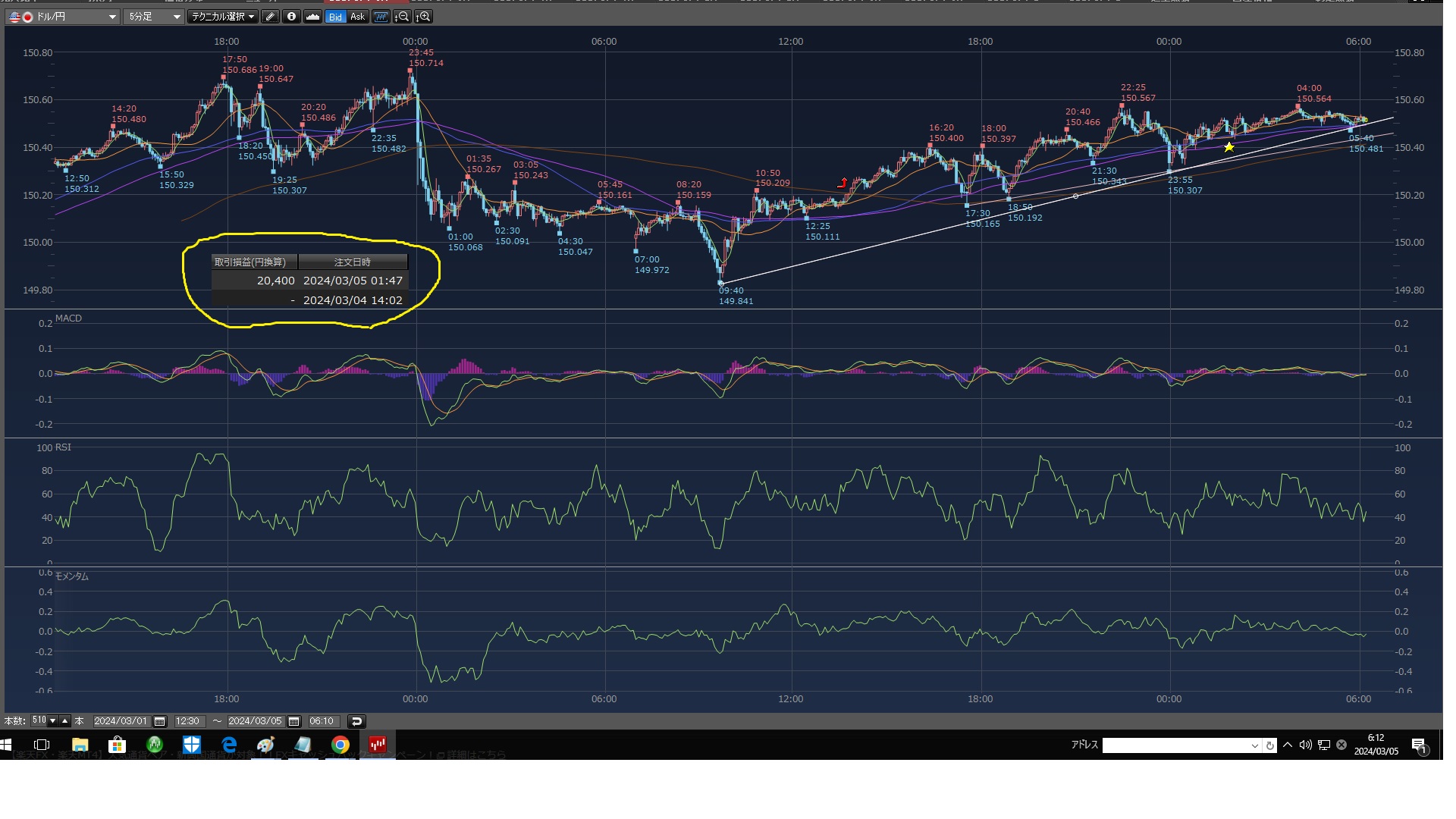1456x819 pixels.
Task: Open the テクニカル選択 indicator menu
Action: [222, 17]
